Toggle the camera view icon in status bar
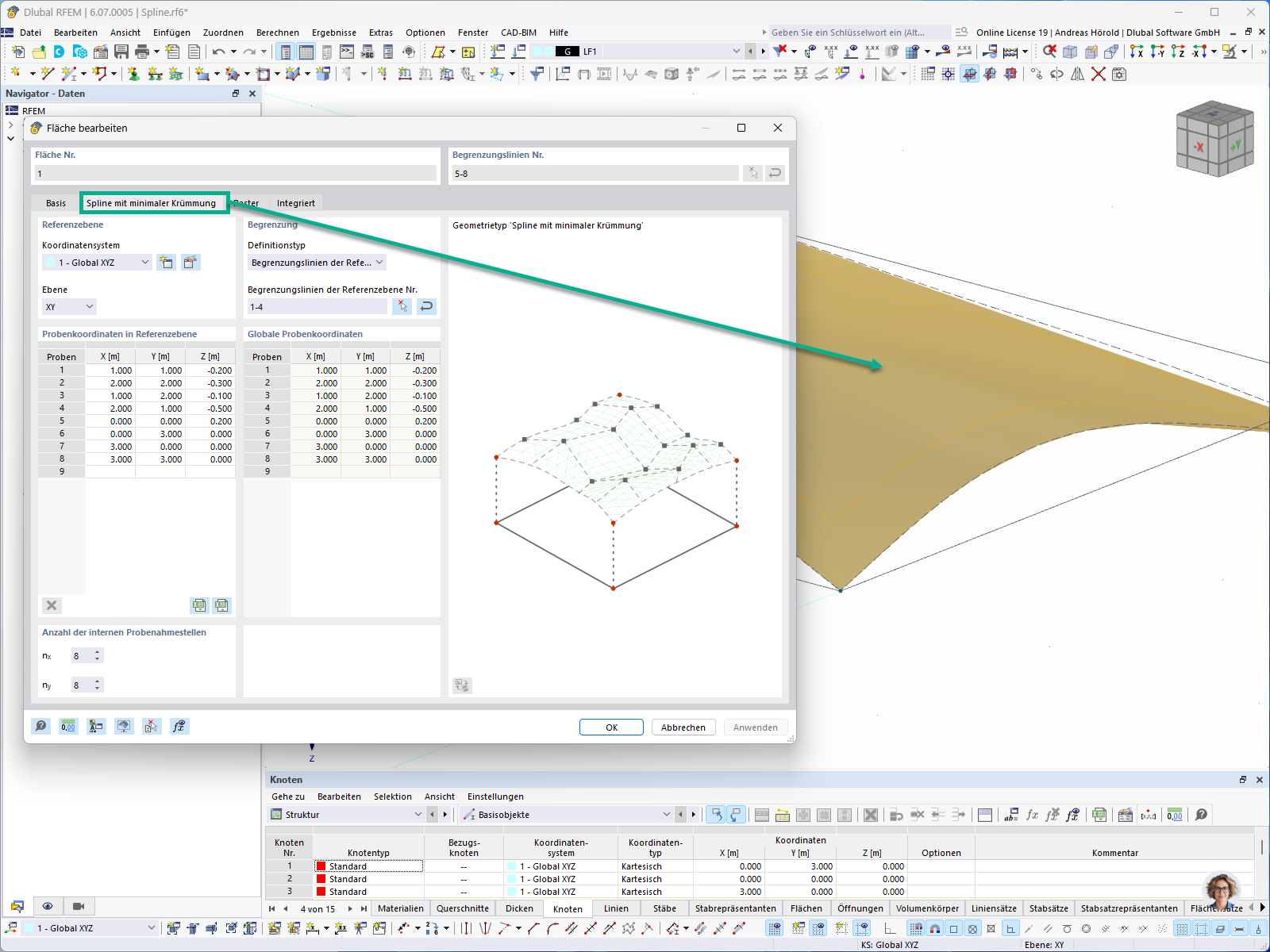The width and height of the screenshot is (1270, 952). tap(77, 906)
